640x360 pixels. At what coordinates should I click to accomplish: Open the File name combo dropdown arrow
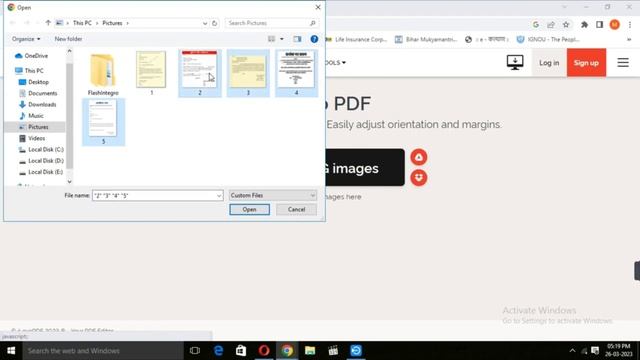pos(219,196)
